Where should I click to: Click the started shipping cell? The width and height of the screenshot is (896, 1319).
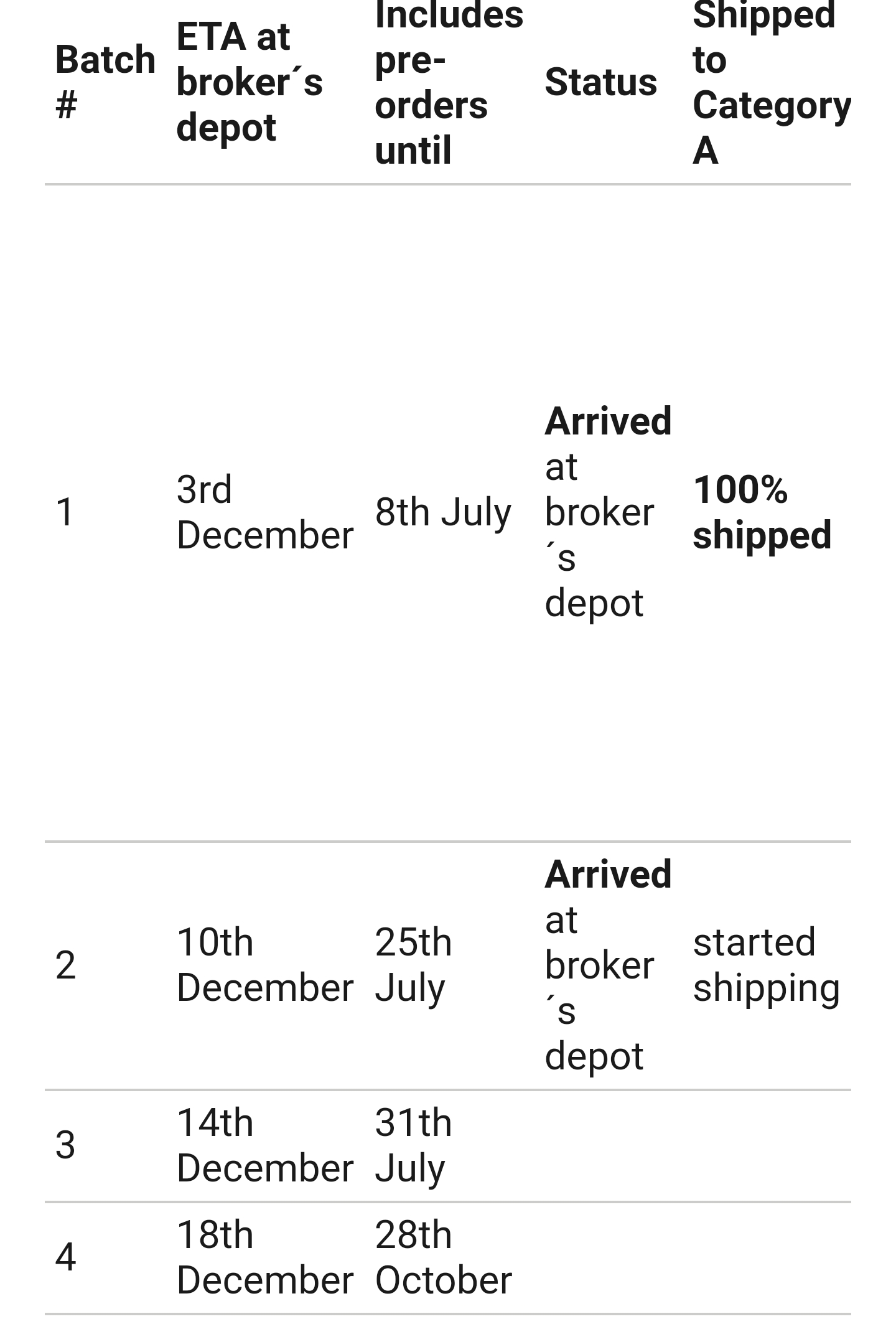point(767,965)
